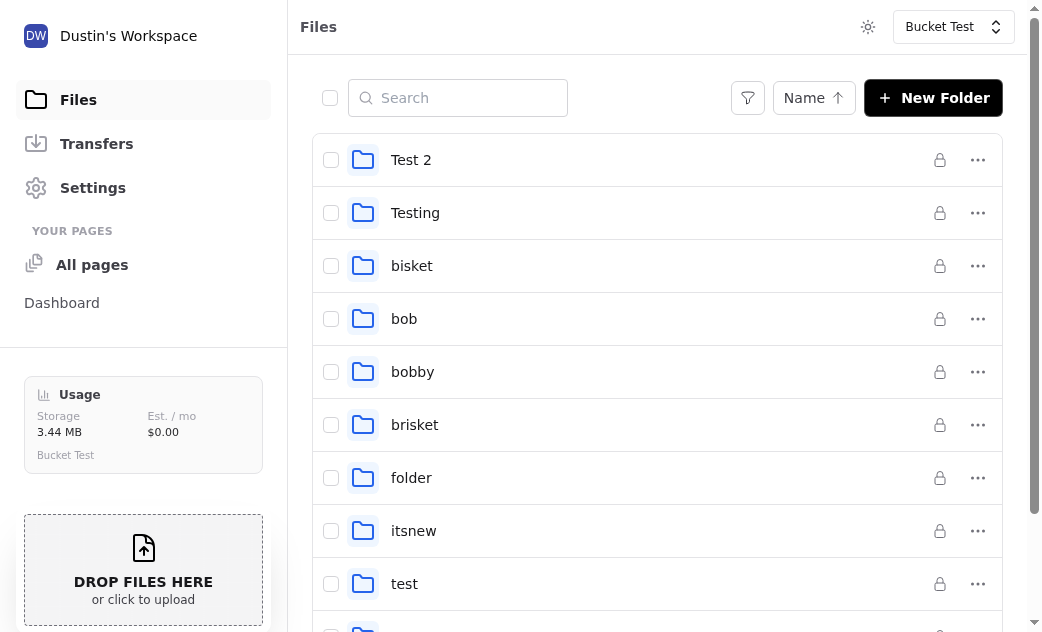Click the lock icon on folder row
Image resolution: width=1042 pixels, height=632 pixels.
point(940,478)
